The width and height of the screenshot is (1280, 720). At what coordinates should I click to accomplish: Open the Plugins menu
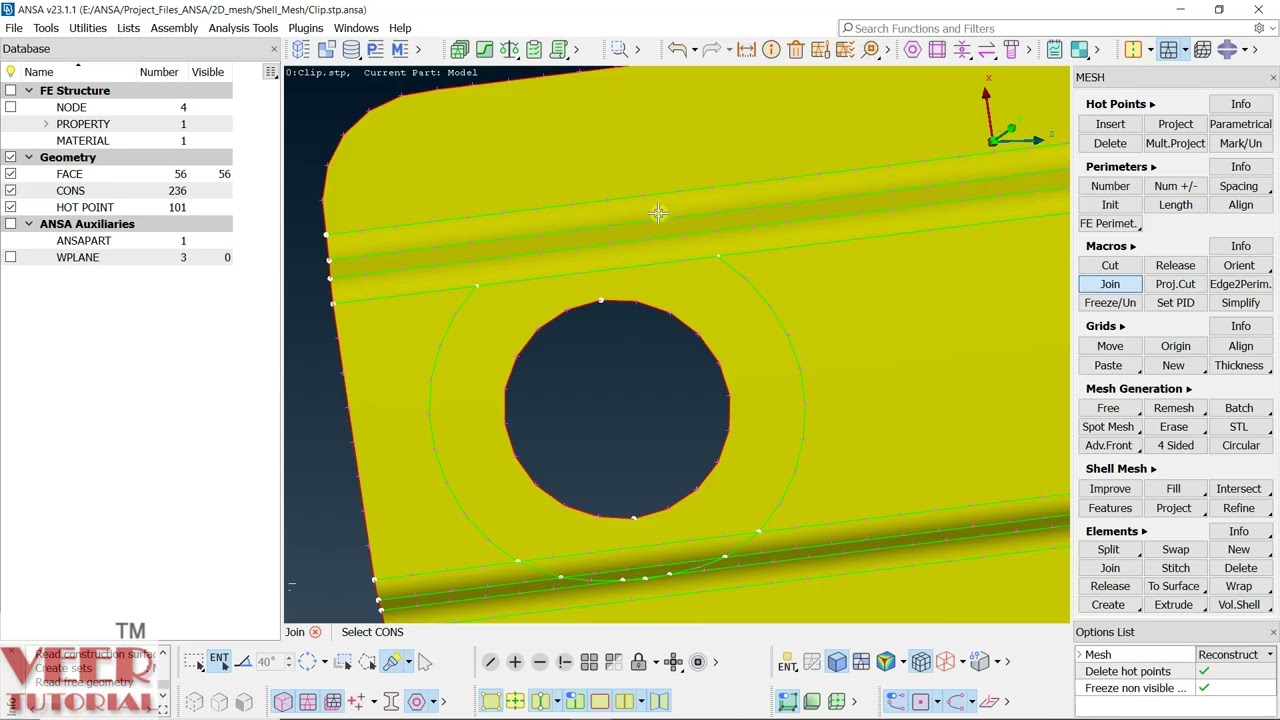[306, 28]
